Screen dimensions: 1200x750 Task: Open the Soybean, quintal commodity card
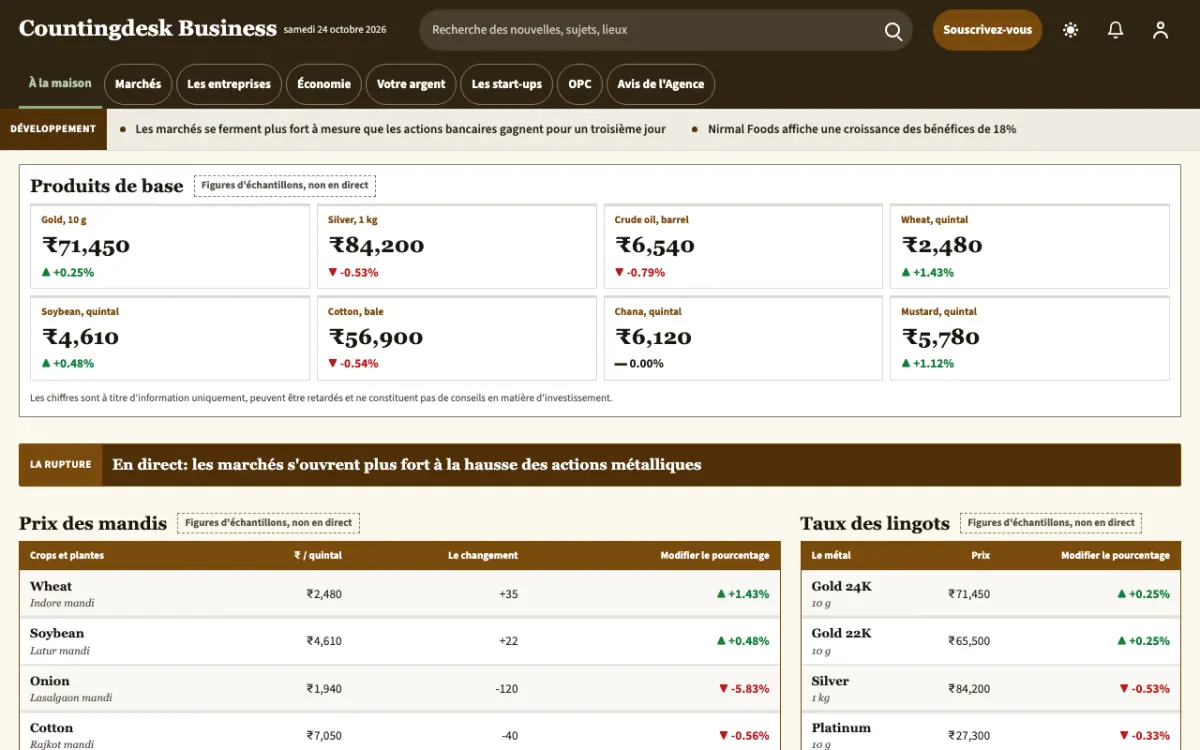point(170,338)
